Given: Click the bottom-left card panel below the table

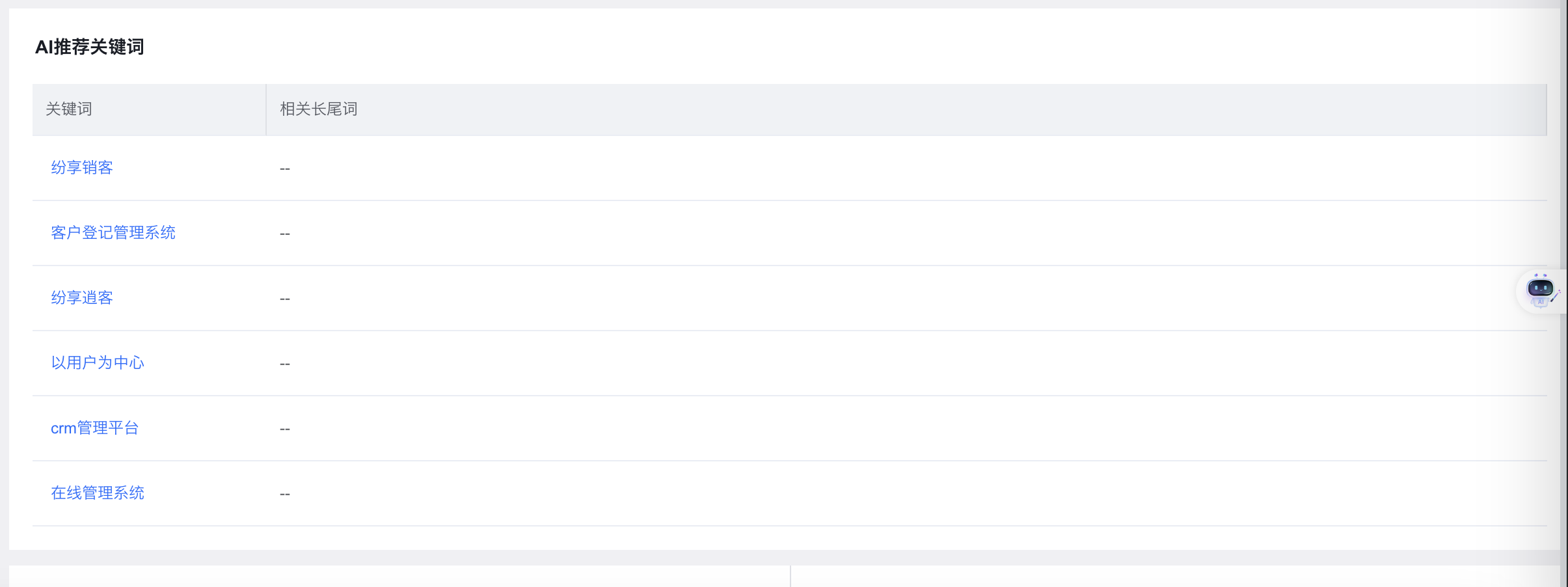Looking at the screenshot, I should [x=399, y=577].
